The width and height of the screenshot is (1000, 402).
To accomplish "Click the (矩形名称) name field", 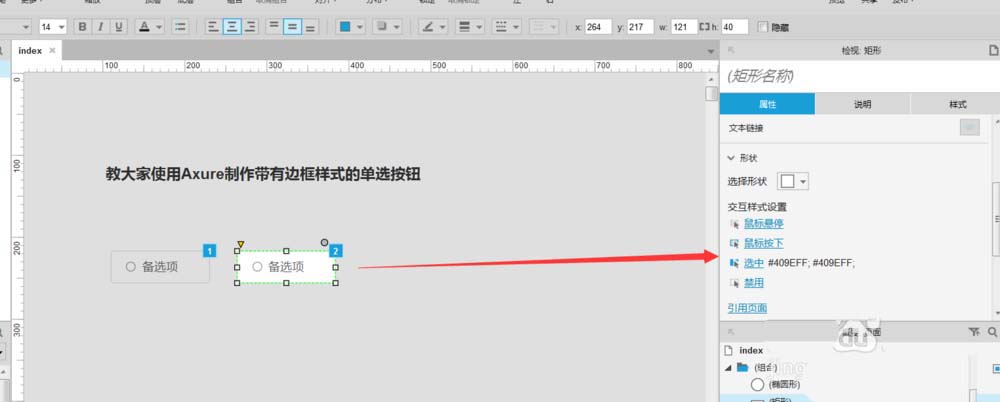I will [860, 77].
